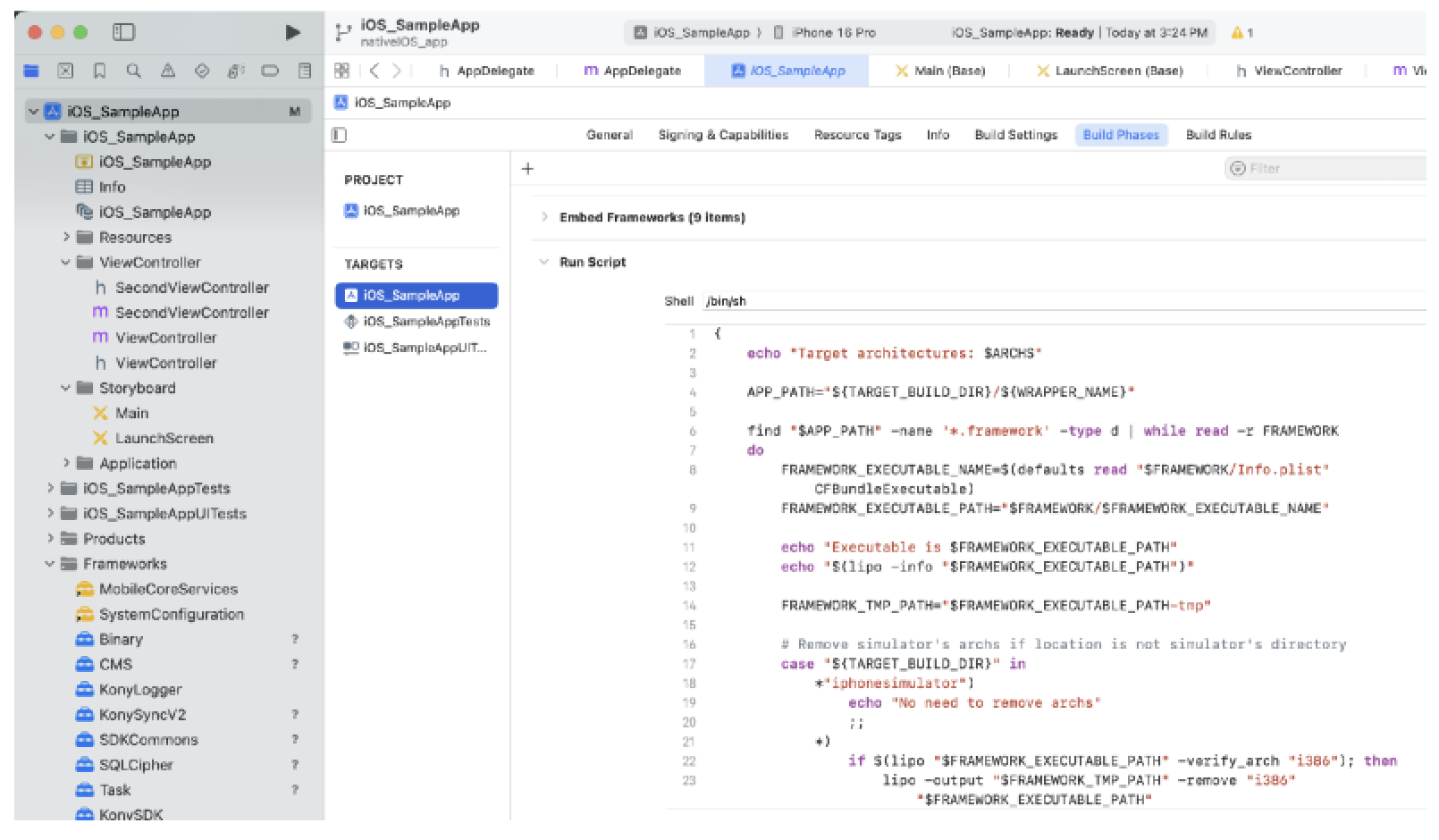Switch to the Build Settings tab

[x=1015, y=135]
